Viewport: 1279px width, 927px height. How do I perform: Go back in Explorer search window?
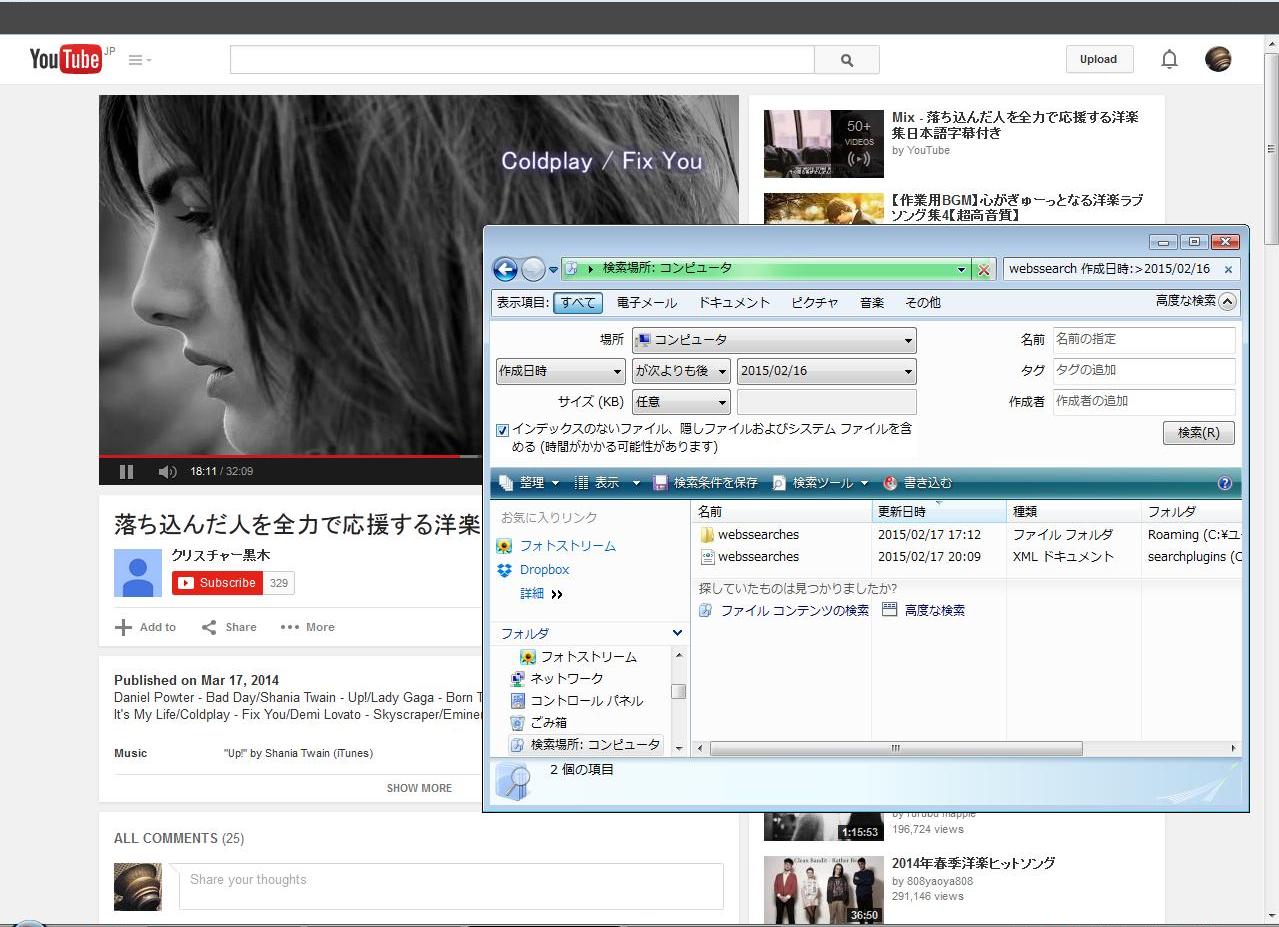[x=505, y=269]
